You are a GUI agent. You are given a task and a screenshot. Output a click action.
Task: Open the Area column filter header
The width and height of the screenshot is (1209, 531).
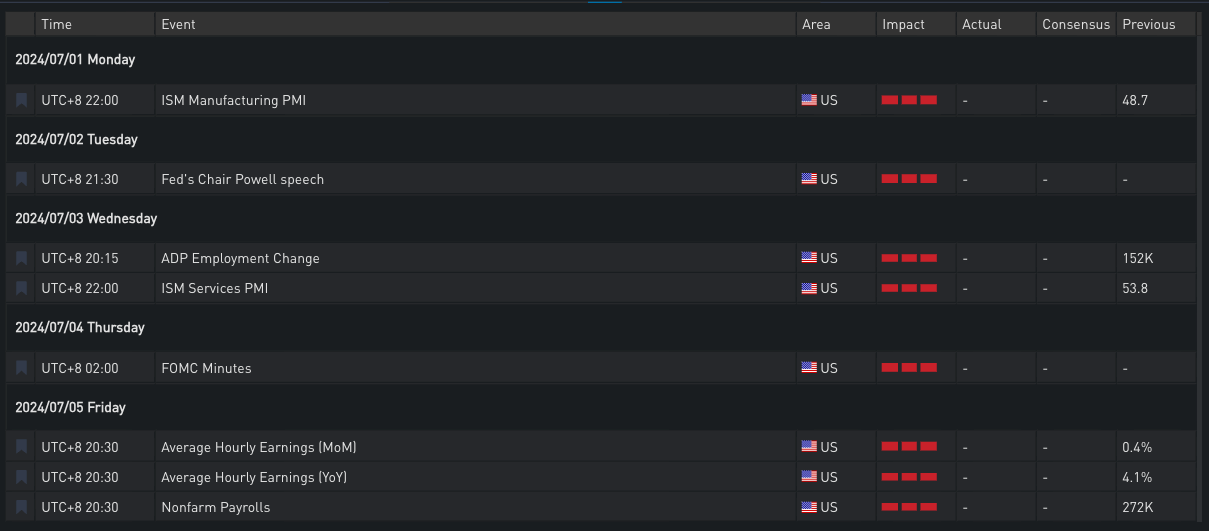pos(816,24)
